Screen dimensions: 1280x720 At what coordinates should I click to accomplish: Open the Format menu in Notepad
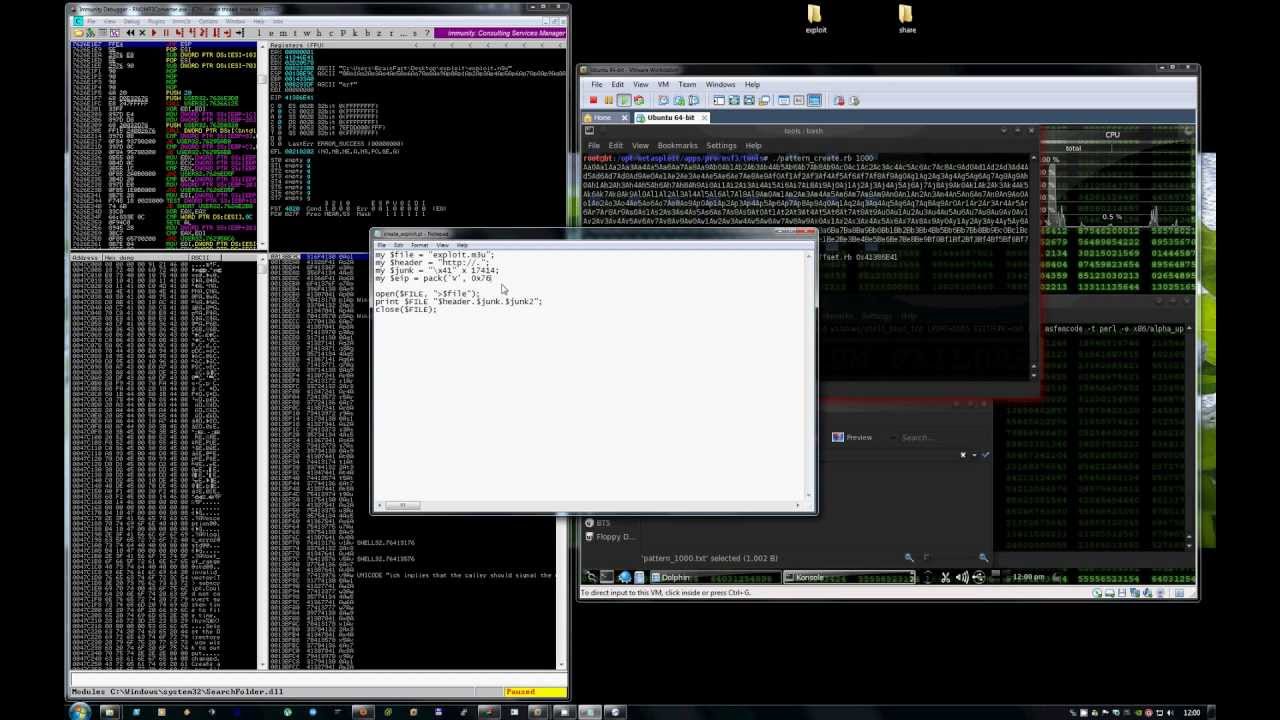tap(420, 245)
